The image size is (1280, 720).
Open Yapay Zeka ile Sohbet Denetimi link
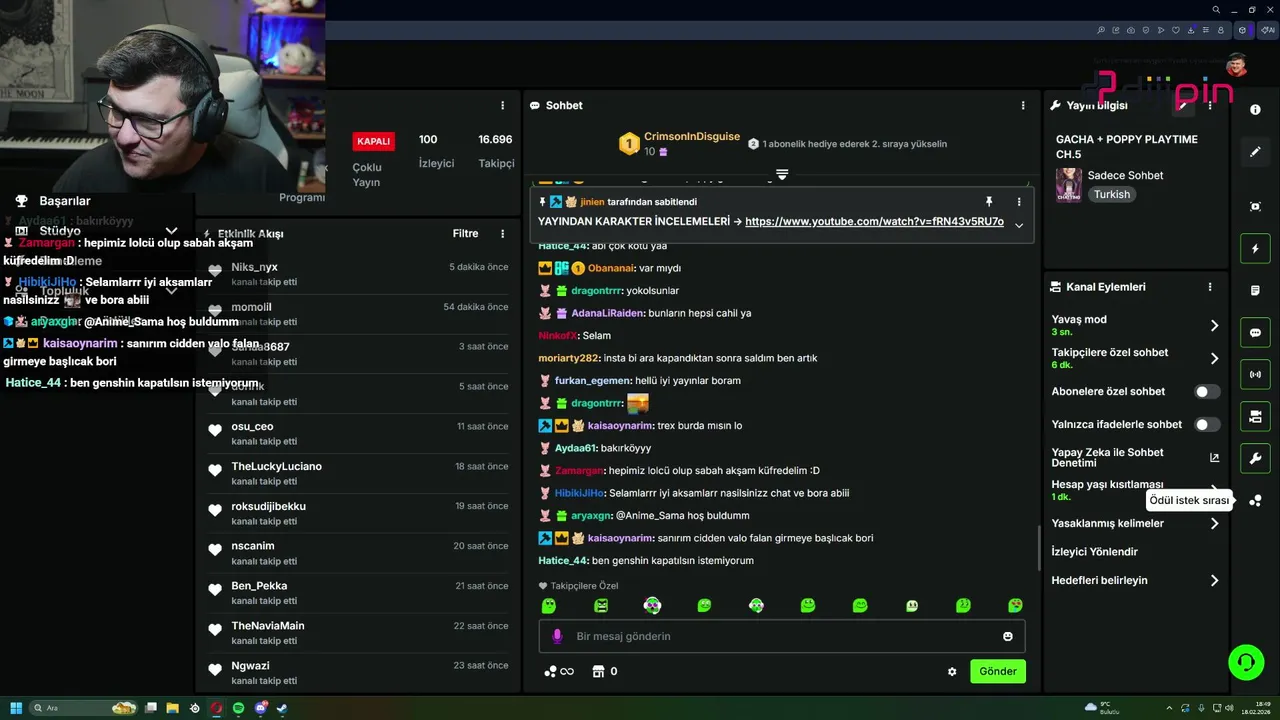tap(1135, 458)
